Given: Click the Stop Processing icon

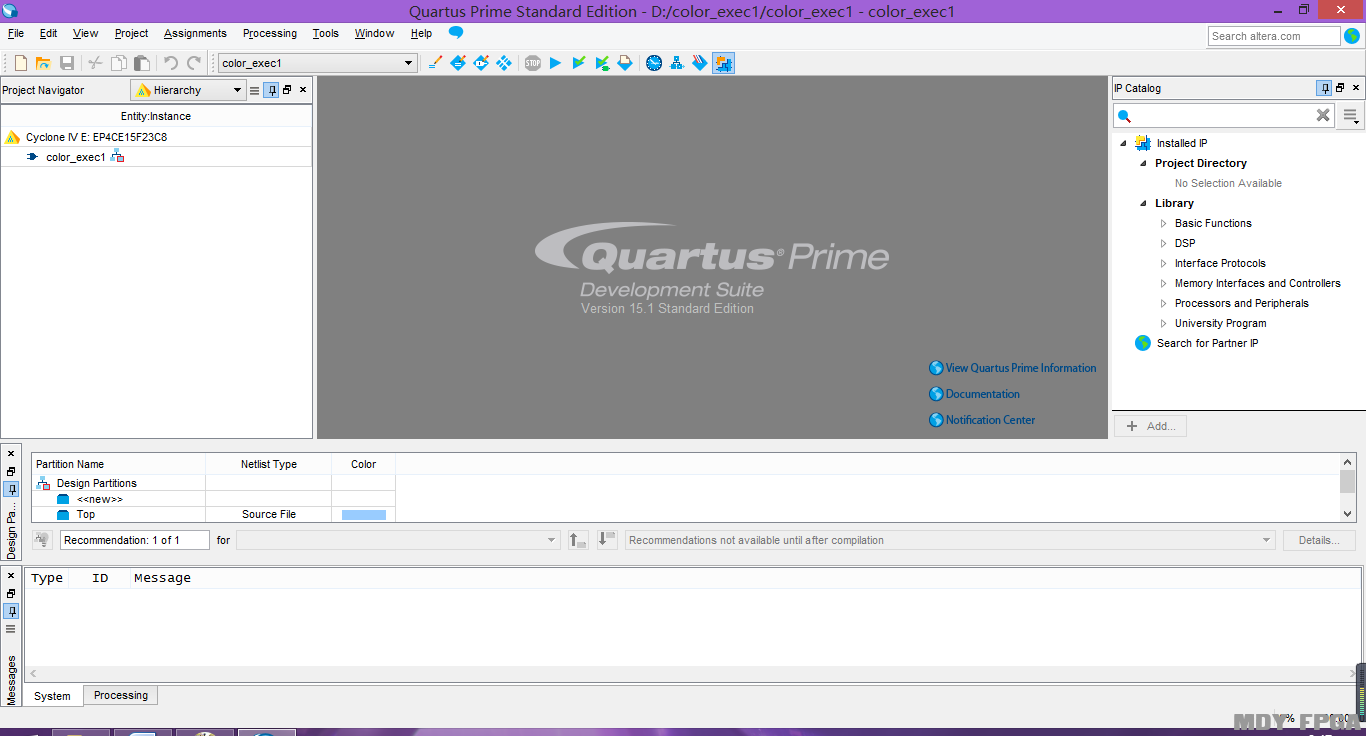Looking at the screenshot, I should pyautogui.click(x=533, y=63).
